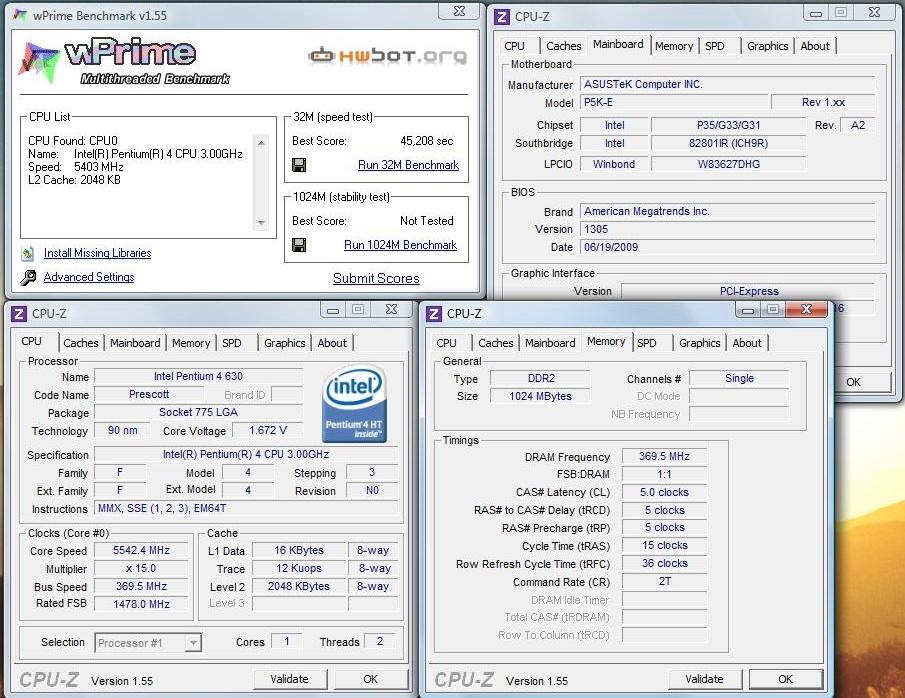Click the CPU-Z icon in Mainboard window title
Image resolution: width=905 pixels, height=698 pixels.
502,17
